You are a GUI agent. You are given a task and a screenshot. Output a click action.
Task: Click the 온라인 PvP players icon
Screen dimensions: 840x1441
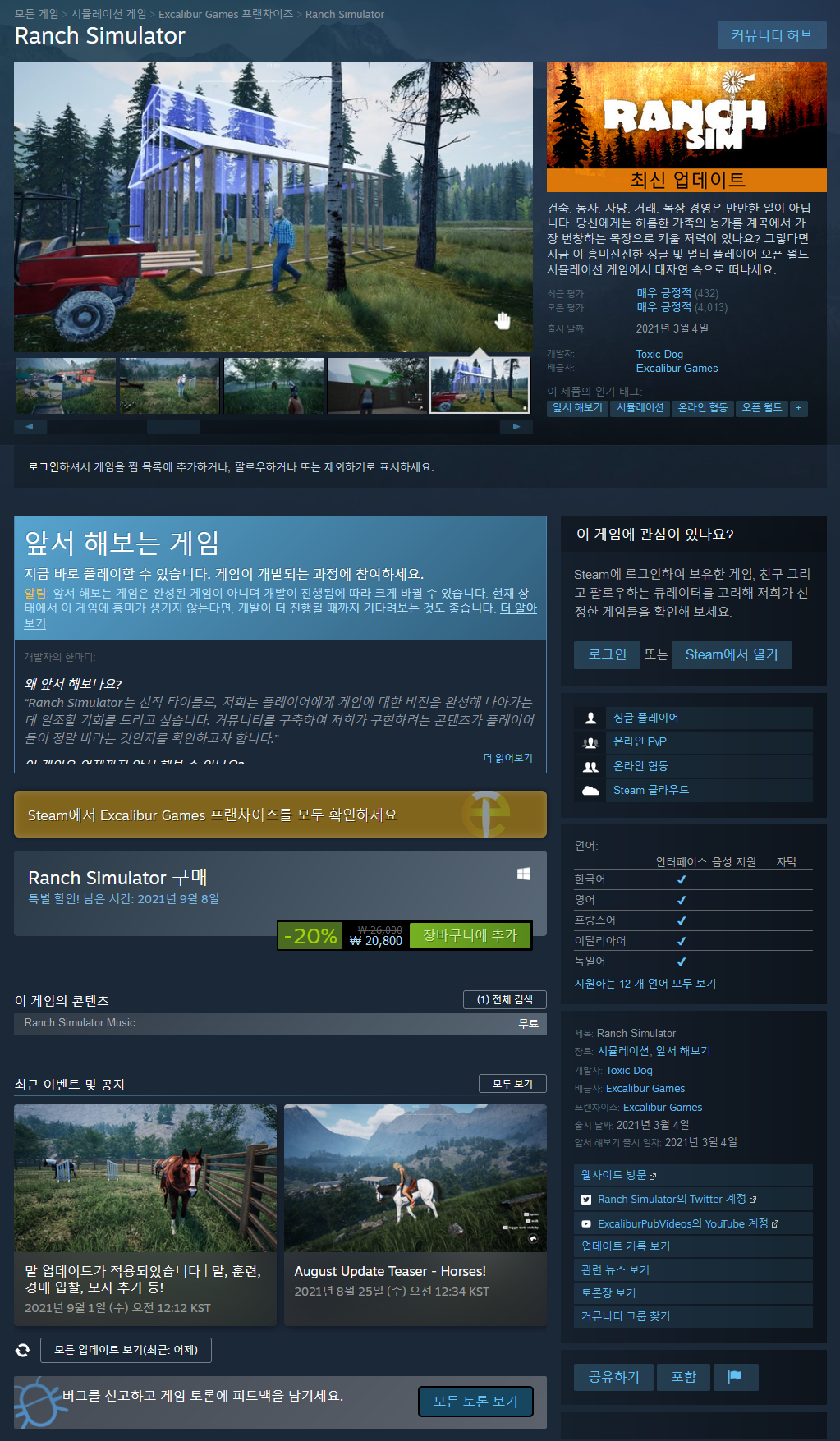590,742
